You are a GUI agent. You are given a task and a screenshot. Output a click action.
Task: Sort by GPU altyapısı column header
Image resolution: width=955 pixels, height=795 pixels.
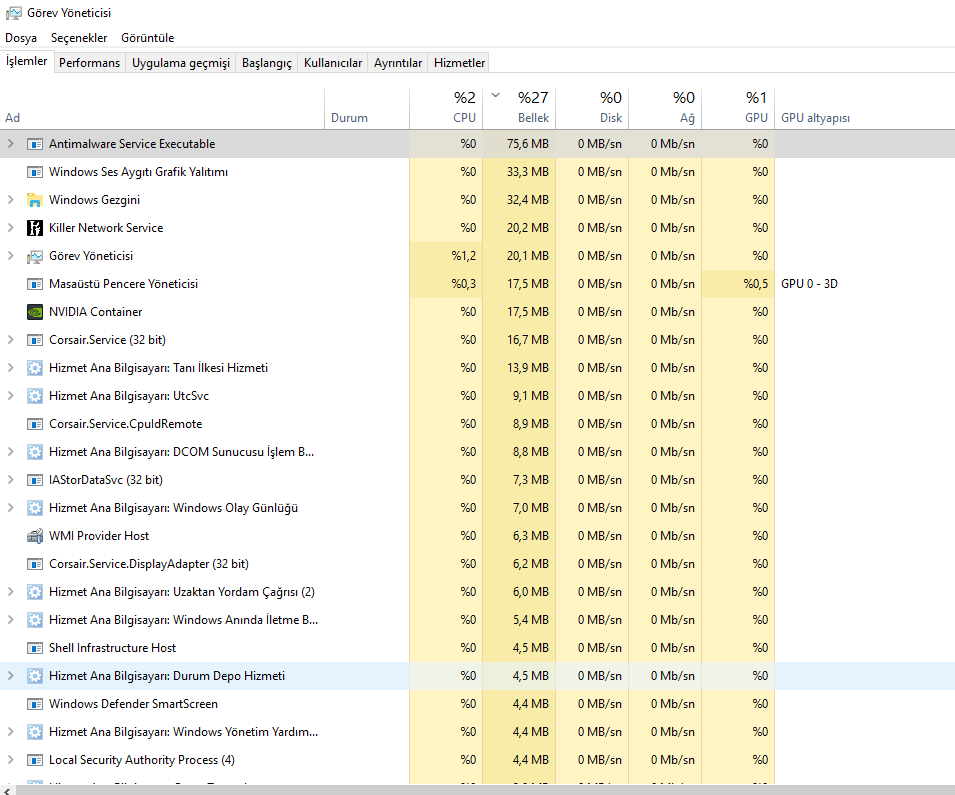[865, 108]
